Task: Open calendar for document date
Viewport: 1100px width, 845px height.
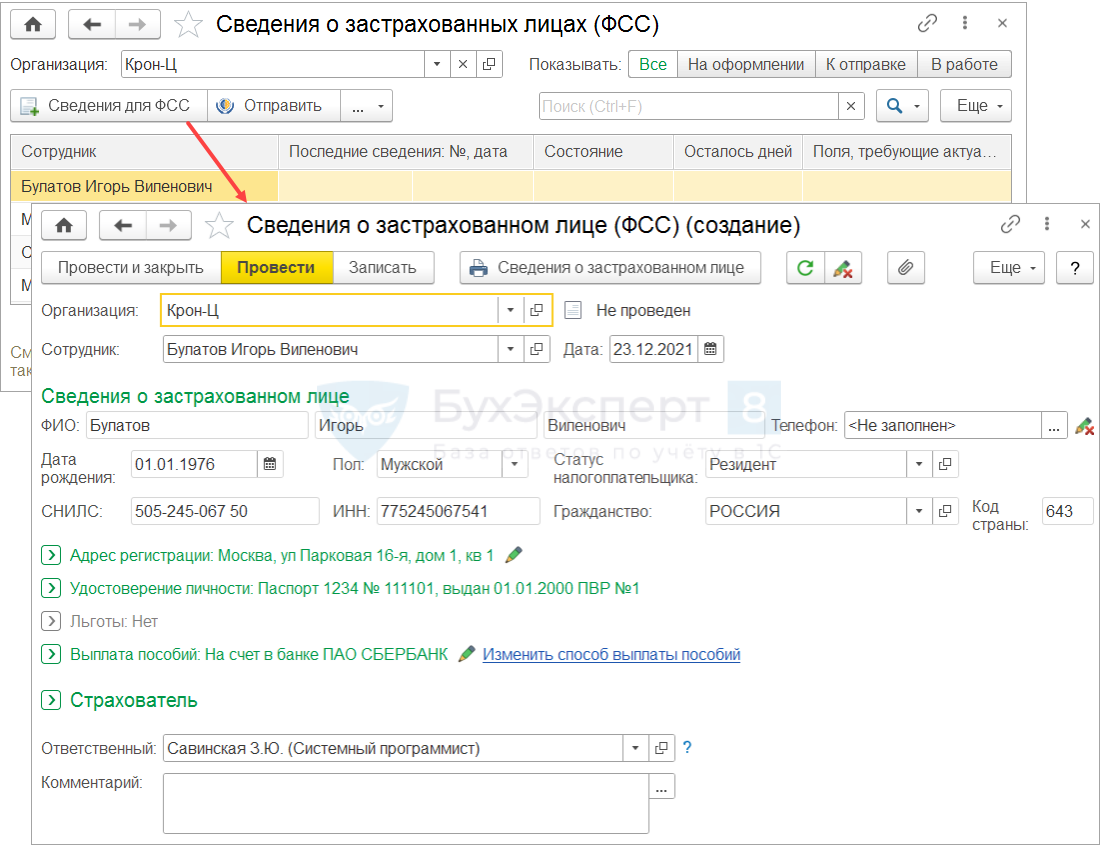Action: (x=711, y=349)
